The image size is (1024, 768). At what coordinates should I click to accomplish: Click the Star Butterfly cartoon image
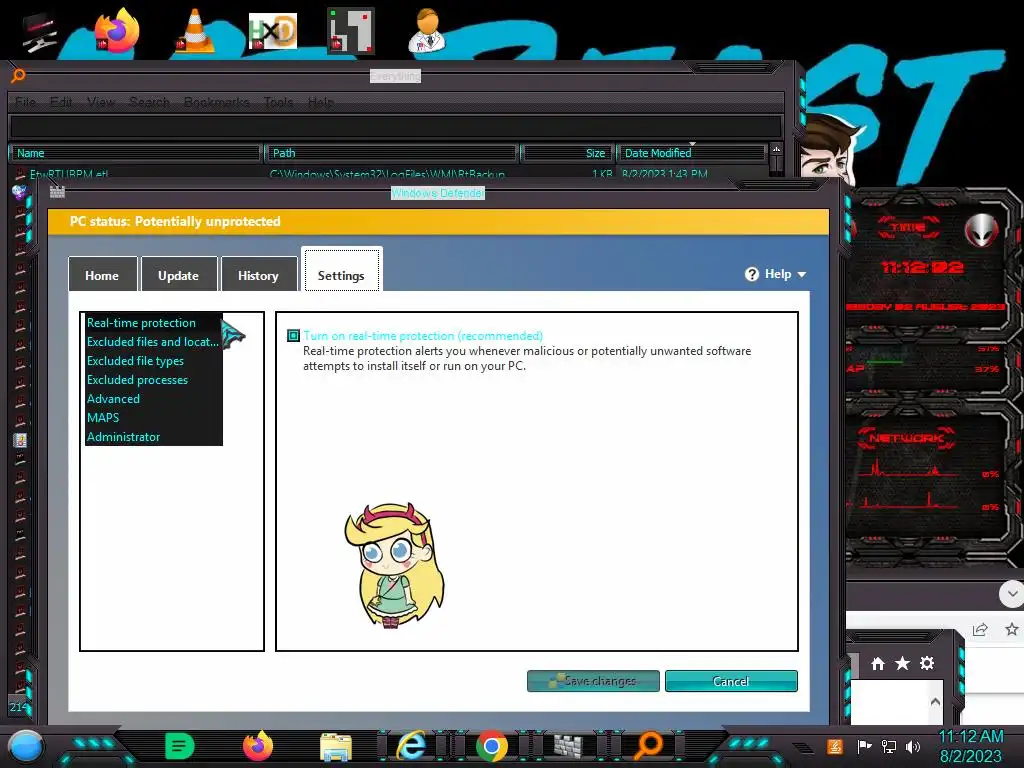pos(394,565)
